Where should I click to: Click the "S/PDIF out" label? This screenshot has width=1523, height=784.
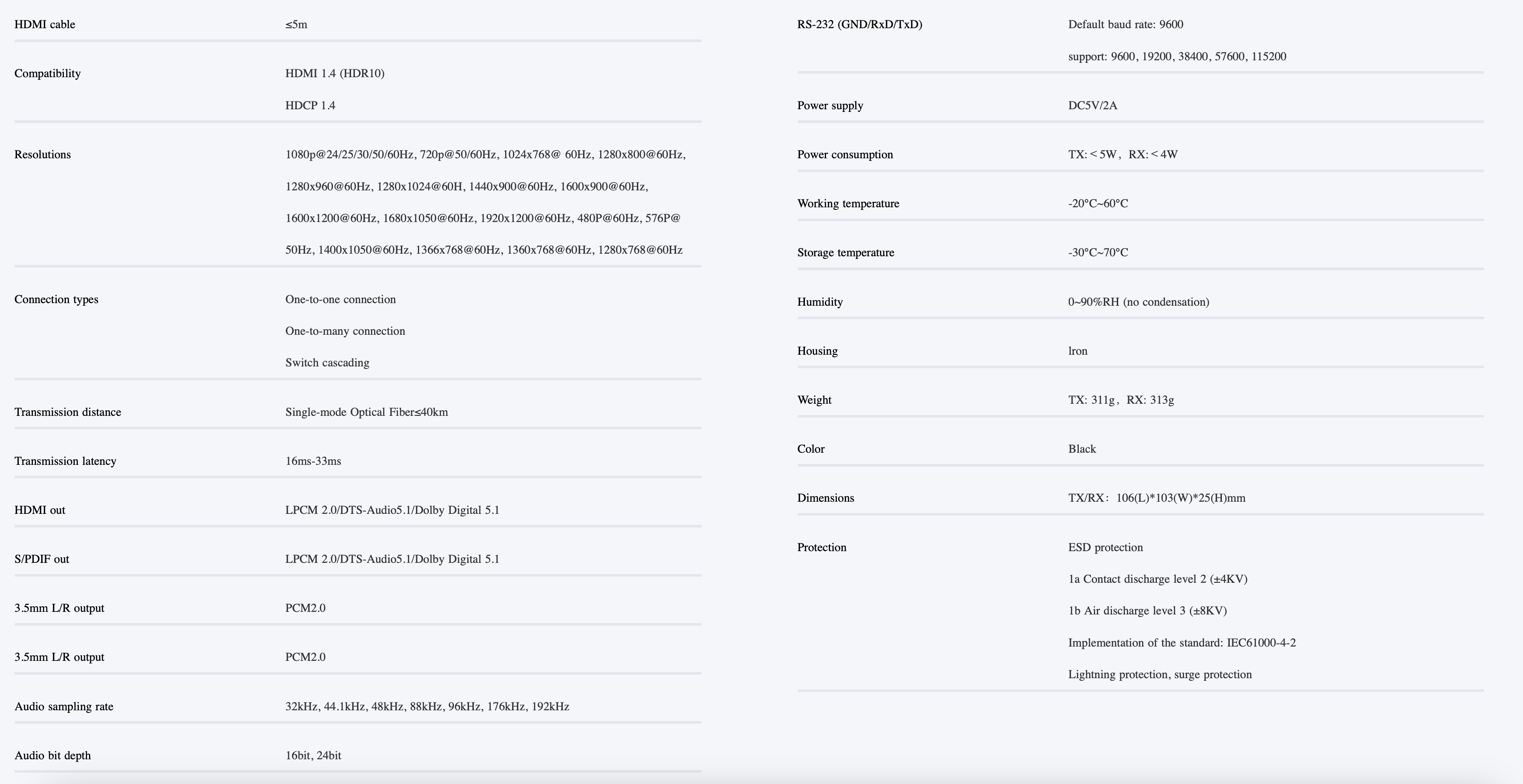tap(42, 559)
